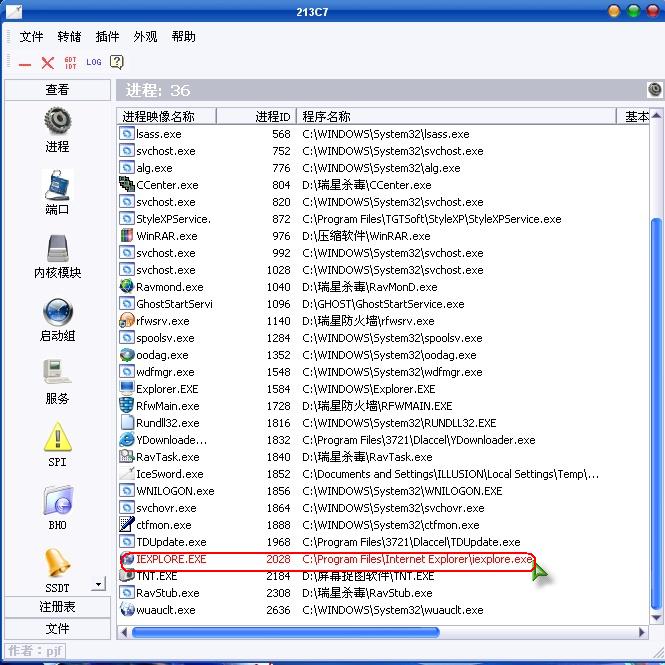The width and height of the screenshot is (665, 665).
Task: Open the 插件 menu
Action: tap(107, 37)
